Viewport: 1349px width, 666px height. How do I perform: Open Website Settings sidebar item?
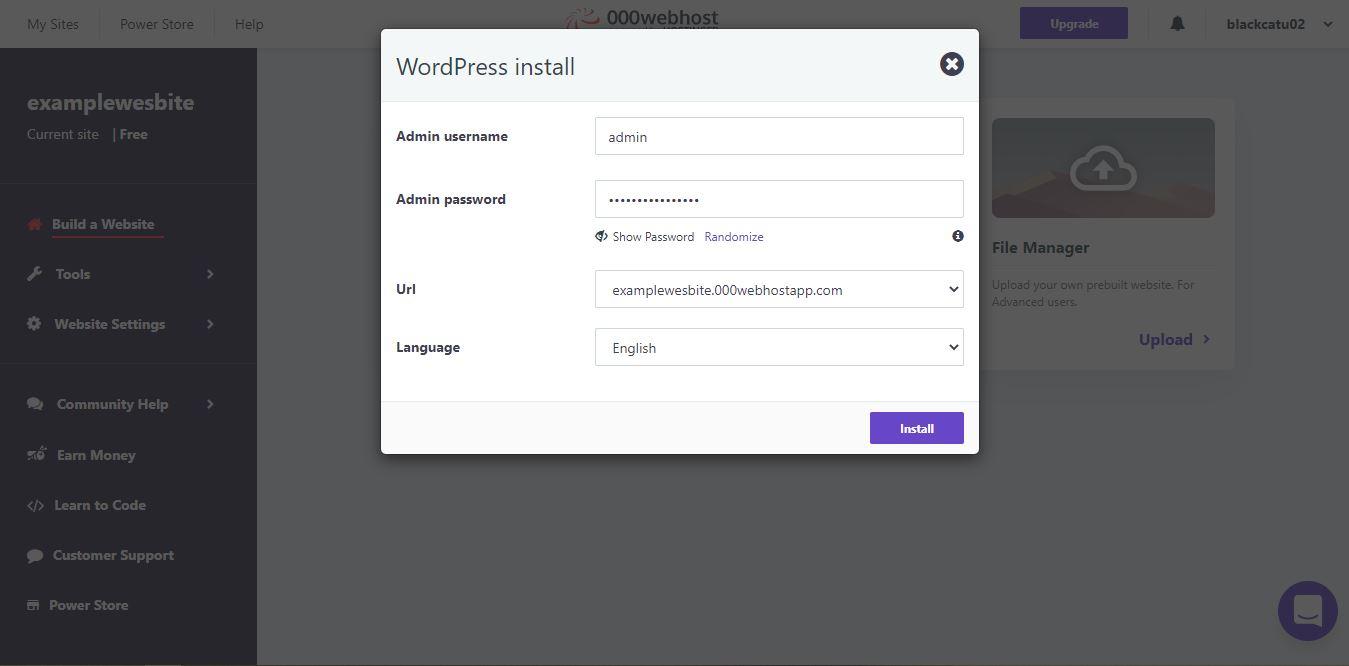[110, 324]
